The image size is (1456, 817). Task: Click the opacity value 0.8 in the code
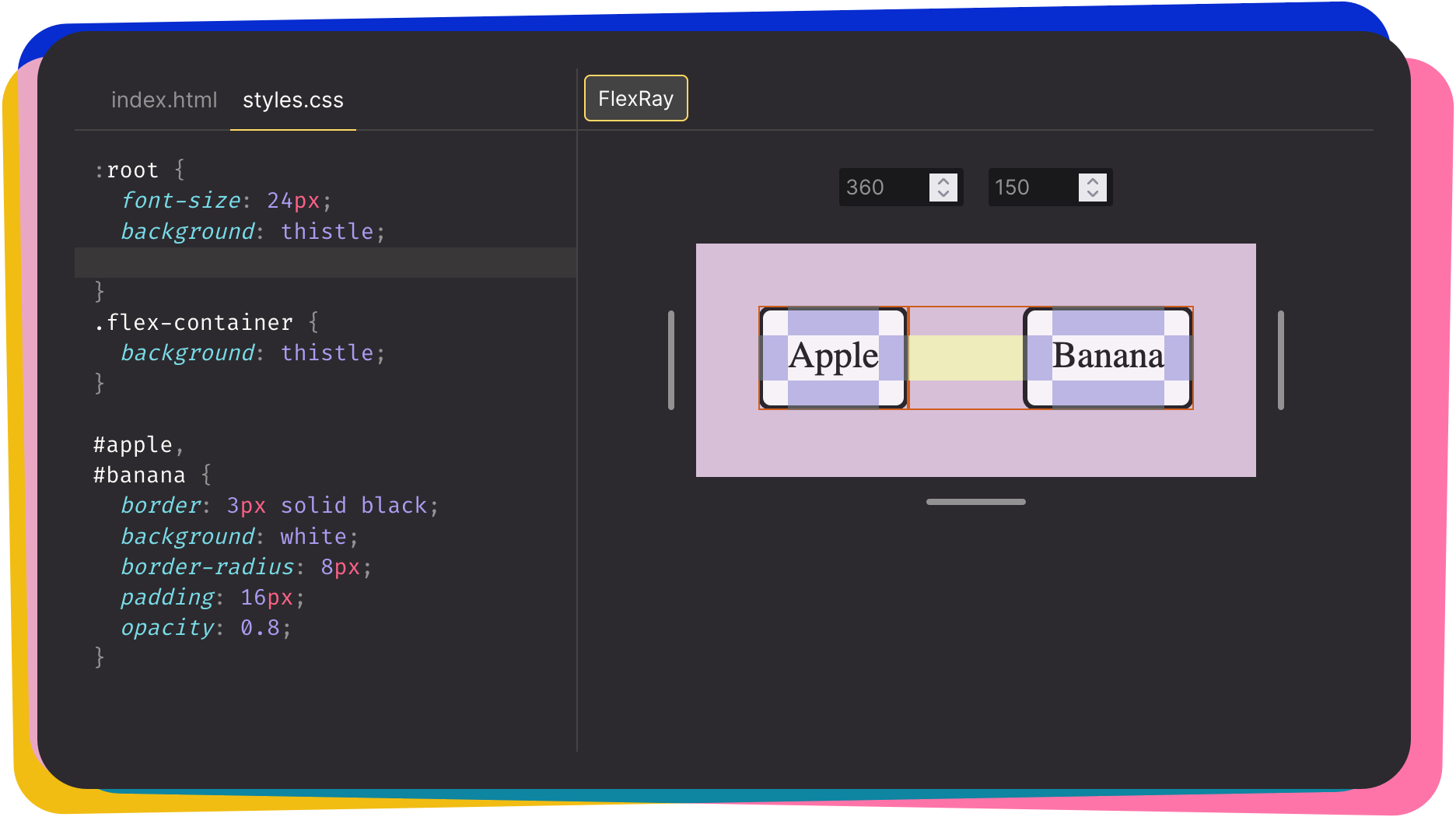(x=261, y=627)
